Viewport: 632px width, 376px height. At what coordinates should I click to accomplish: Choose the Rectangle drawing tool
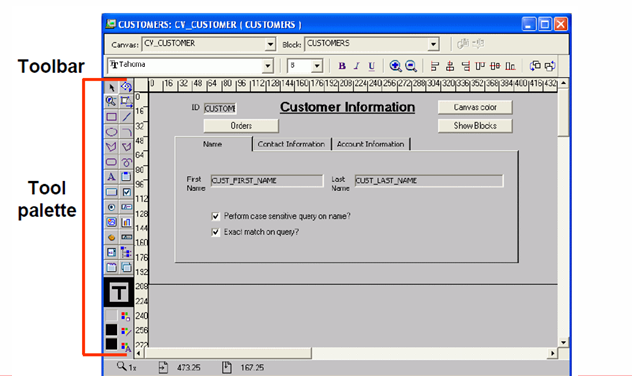point(111,117)
